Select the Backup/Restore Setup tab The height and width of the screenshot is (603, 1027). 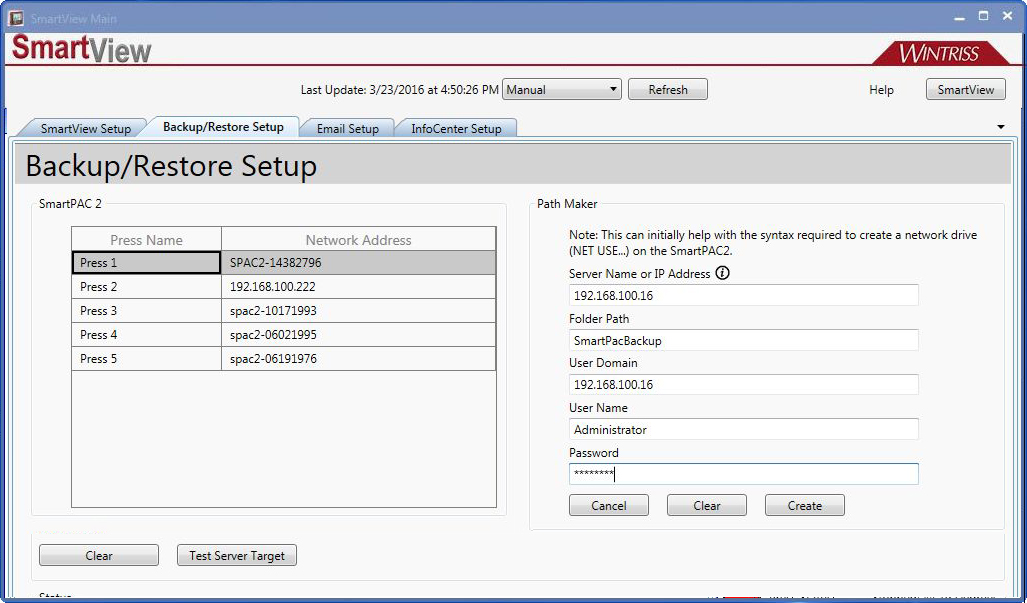point(223,126)
